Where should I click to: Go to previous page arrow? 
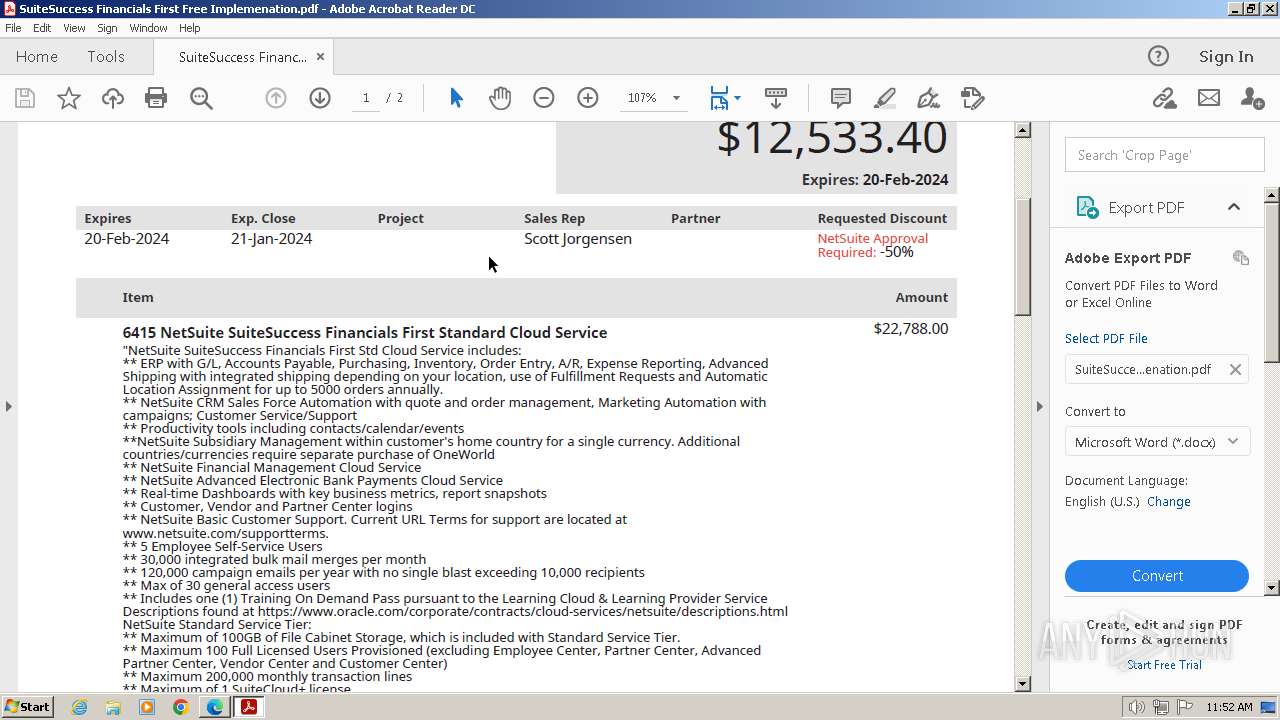click(276, 98)
